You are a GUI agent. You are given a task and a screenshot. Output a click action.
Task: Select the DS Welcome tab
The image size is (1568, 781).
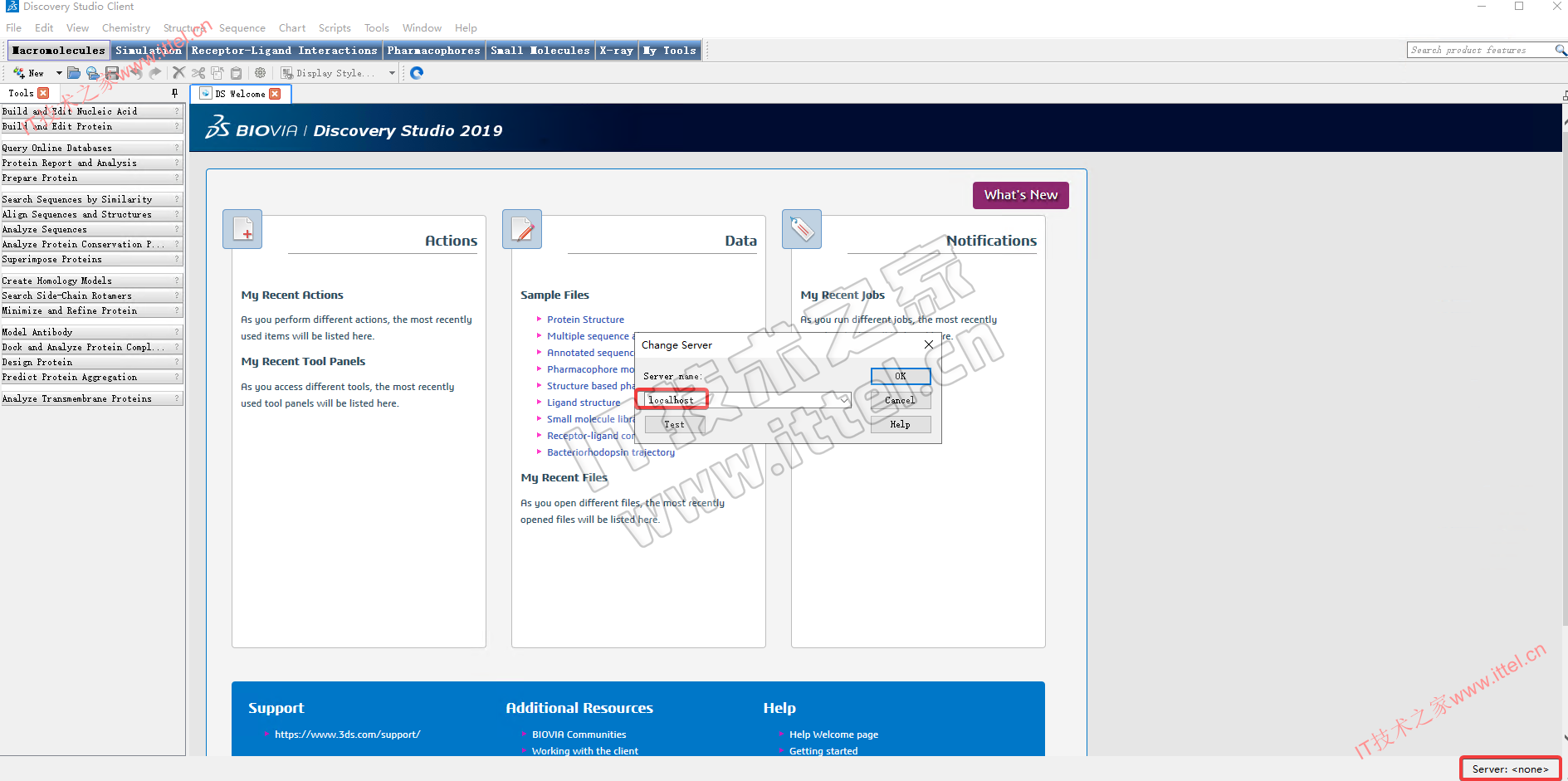pos(241,94)
